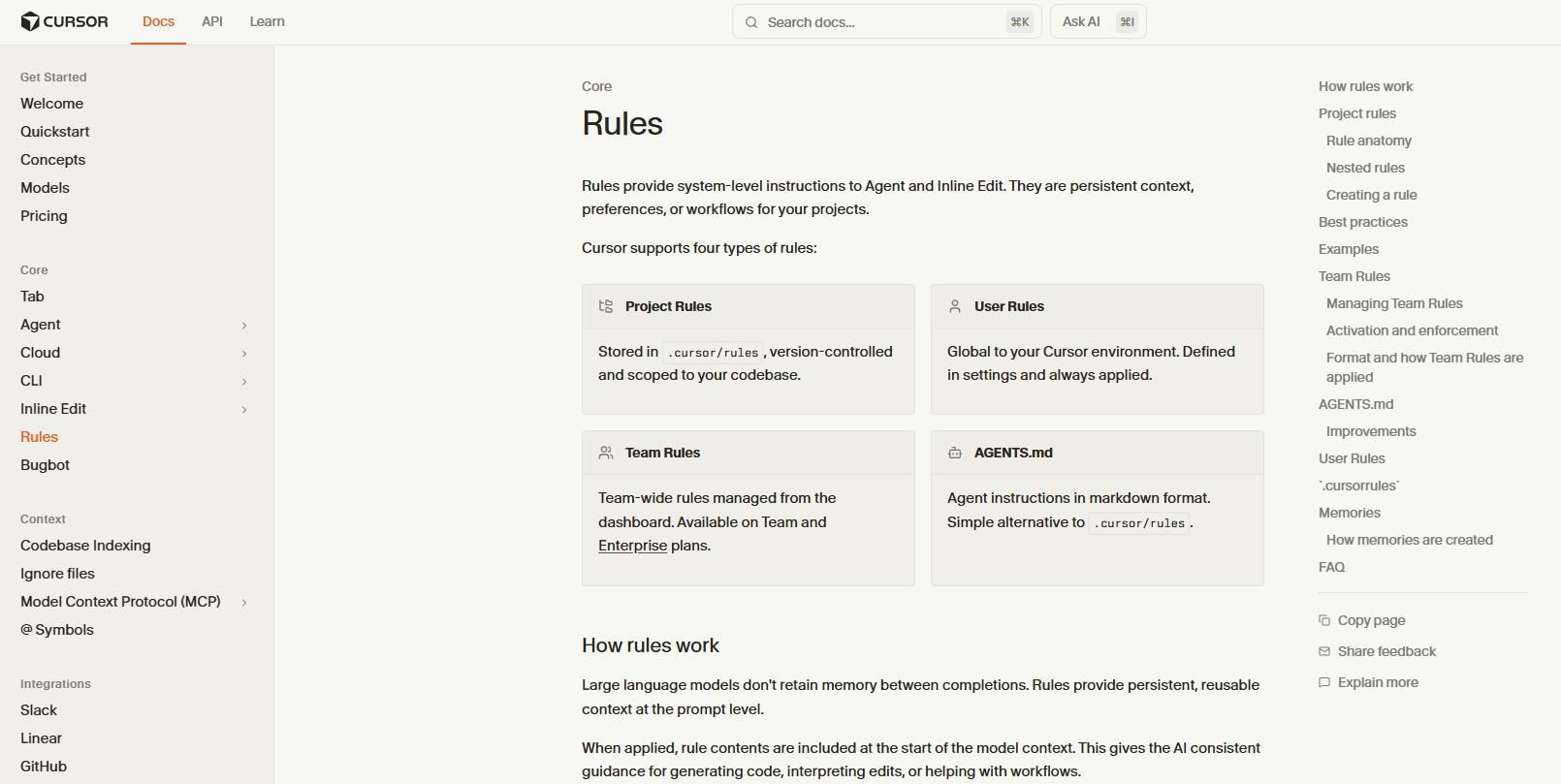
Task: Click the ⌘I shortcut badge
Action: click(1127, 22)
